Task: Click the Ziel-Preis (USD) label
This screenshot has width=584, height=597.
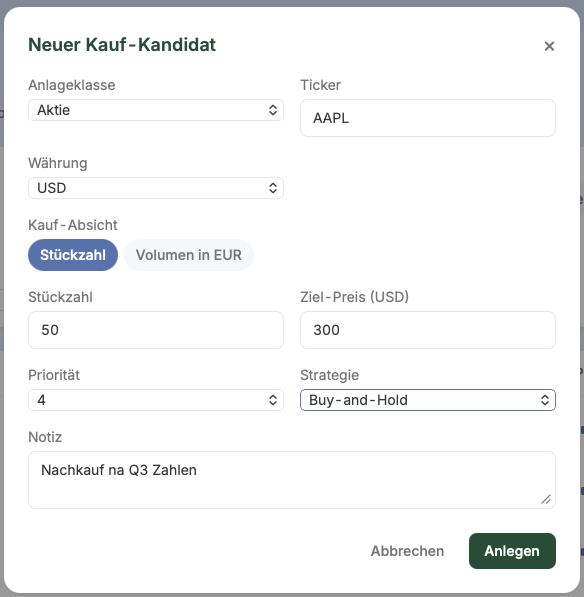Action: 354,297
